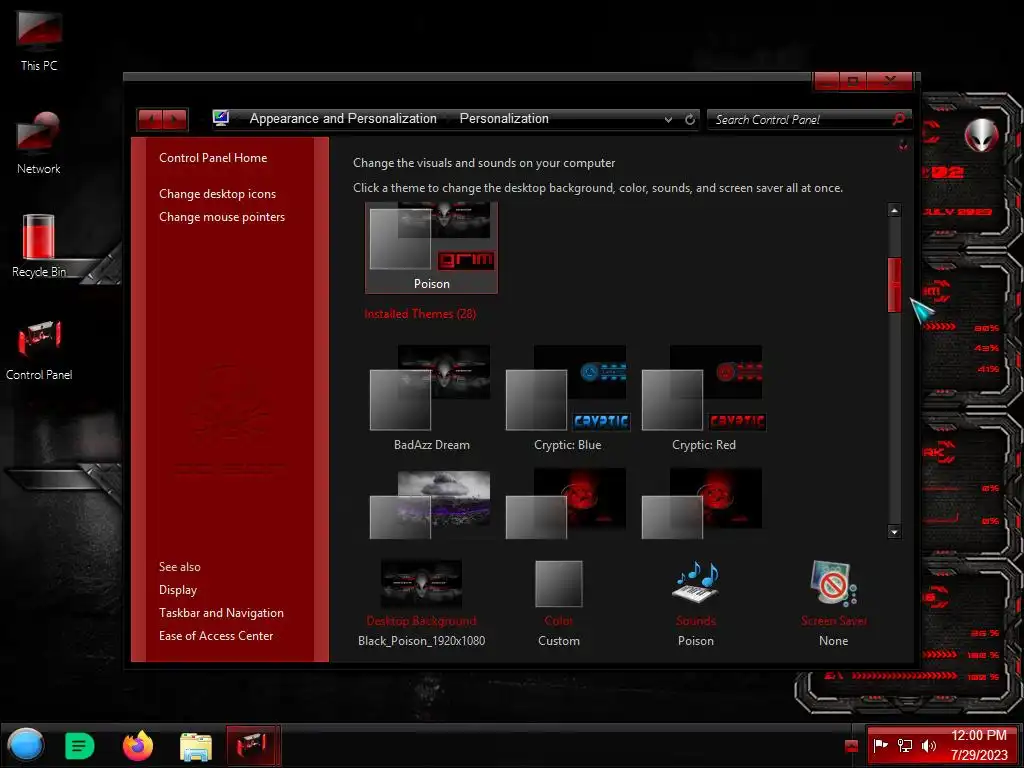Open the green notes app in taskbar
The height and width of the screenshot is (768, 1024).
click(x=80, y=746)
